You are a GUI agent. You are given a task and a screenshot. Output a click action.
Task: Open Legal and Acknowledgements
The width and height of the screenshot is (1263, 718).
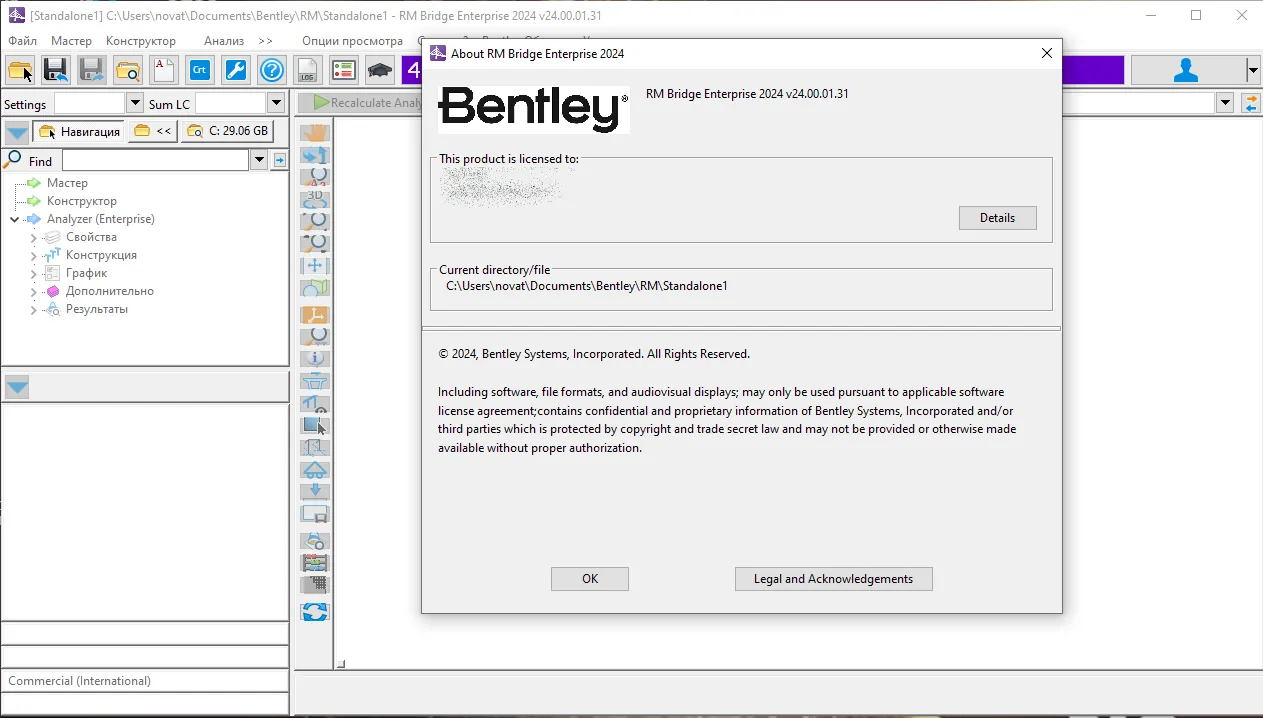tap(833, 579)
